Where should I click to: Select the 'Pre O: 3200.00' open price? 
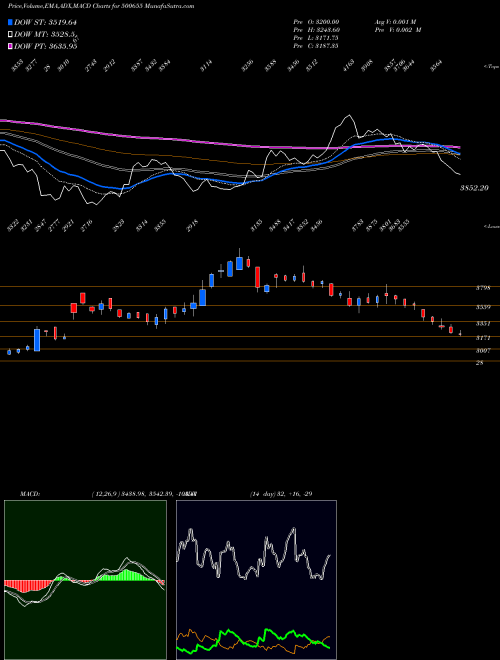point(316,22)
